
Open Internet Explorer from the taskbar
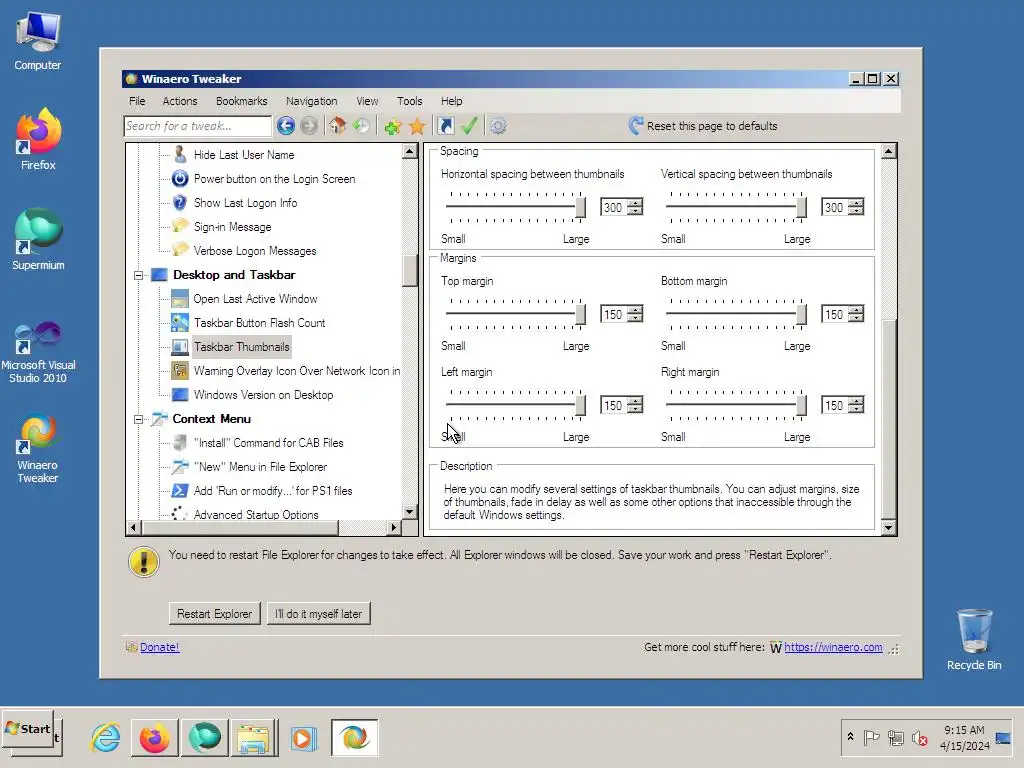(x=105, y=738)
